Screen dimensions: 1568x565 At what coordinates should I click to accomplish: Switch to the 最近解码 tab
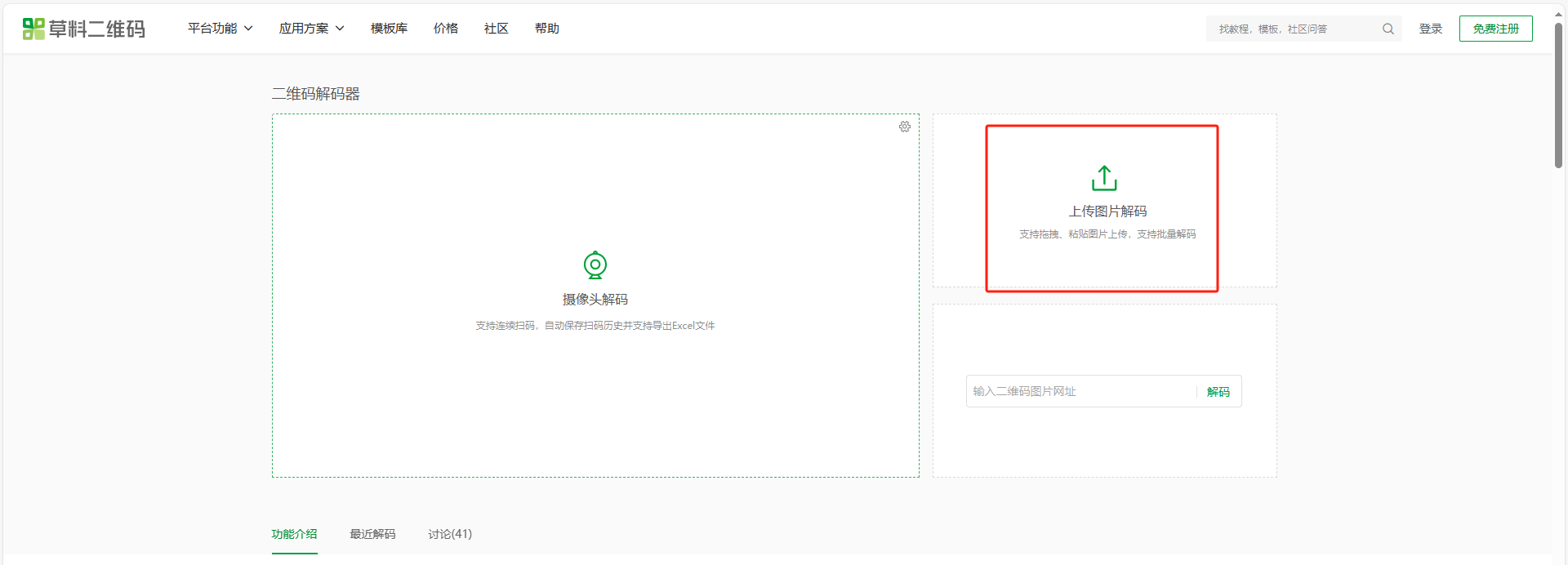[372, 534]
